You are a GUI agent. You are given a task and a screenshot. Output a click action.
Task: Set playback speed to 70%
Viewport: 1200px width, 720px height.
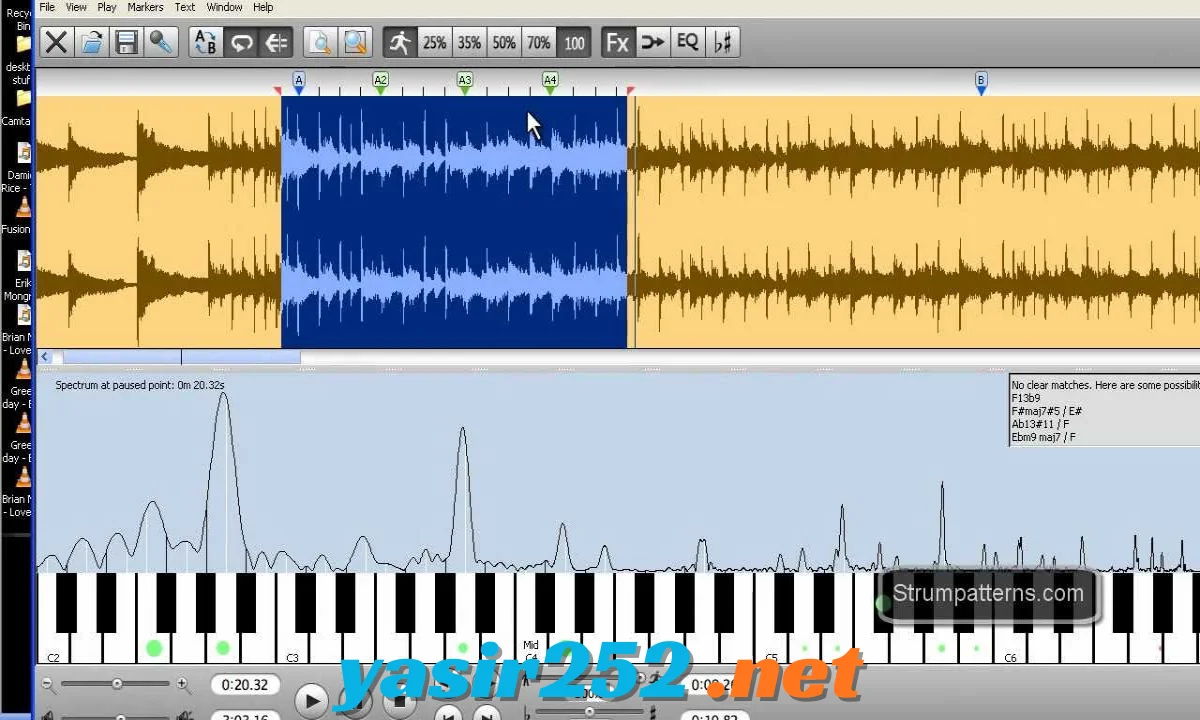tap(539, 42)
